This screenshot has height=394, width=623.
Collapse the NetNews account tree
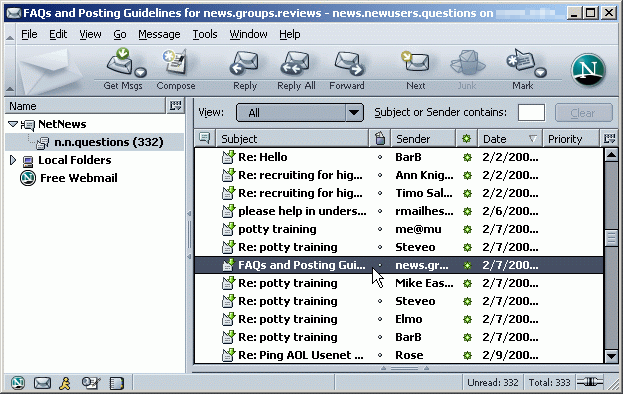[x=13, y=124]
